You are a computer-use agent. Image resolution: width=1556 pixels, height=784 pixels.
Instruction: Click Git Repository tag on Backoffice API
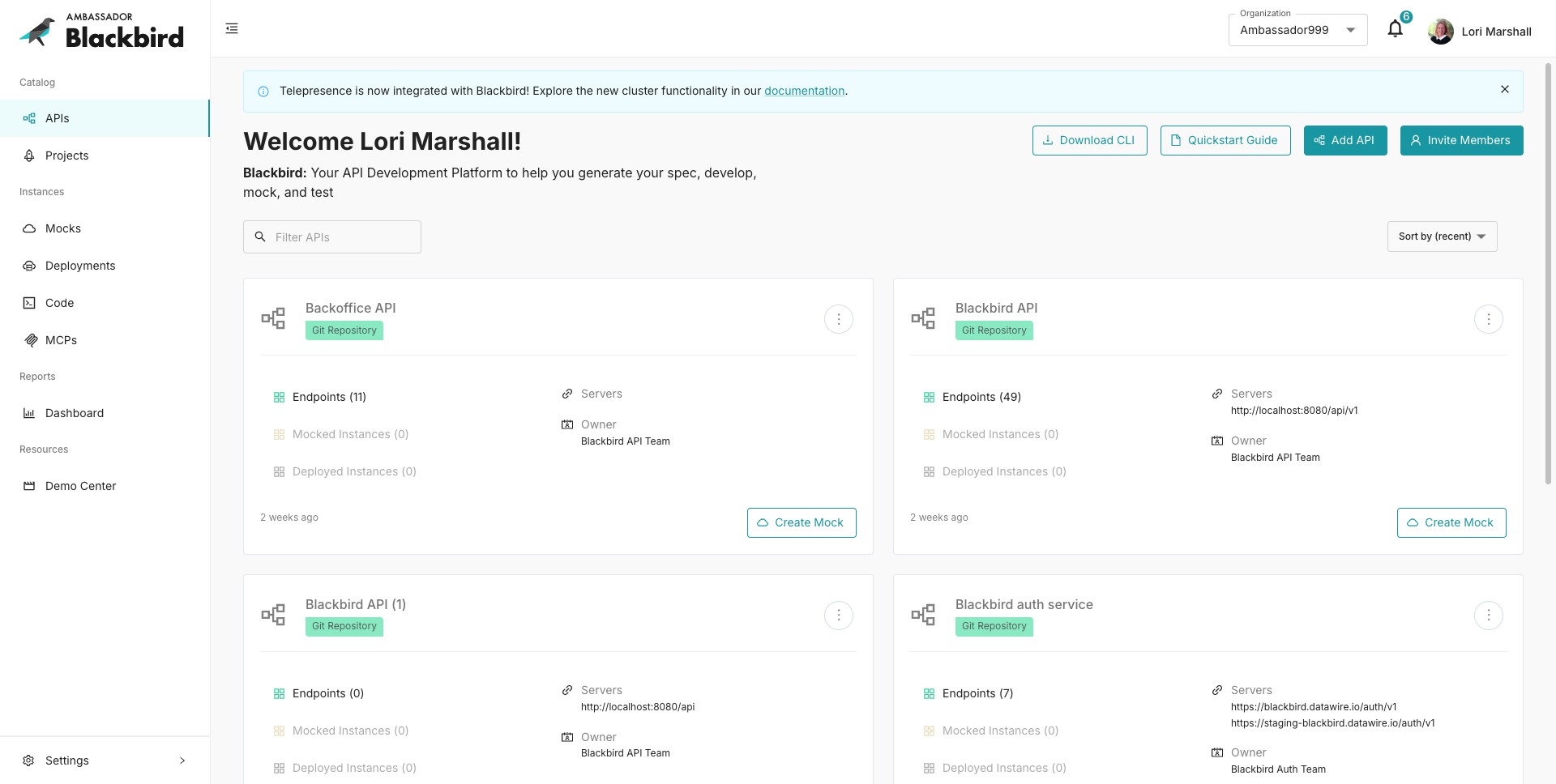pos(344,330)
